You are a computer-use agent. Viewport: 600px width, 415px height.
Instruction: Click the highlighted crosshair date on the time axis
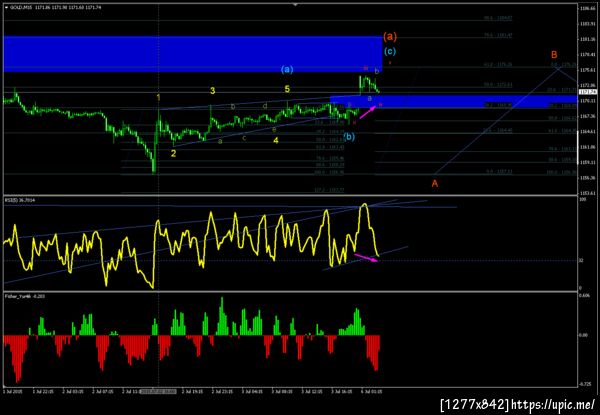(158, 392)
